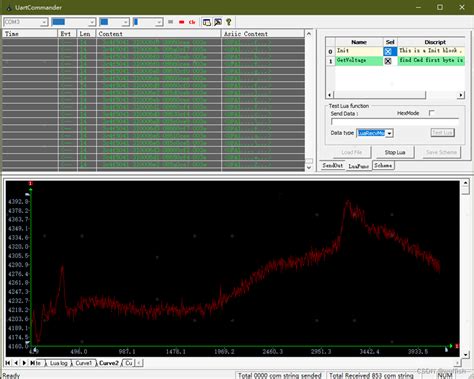Open the Data type dropdown
The image size is (474, 379).
[x=389, y=133]
